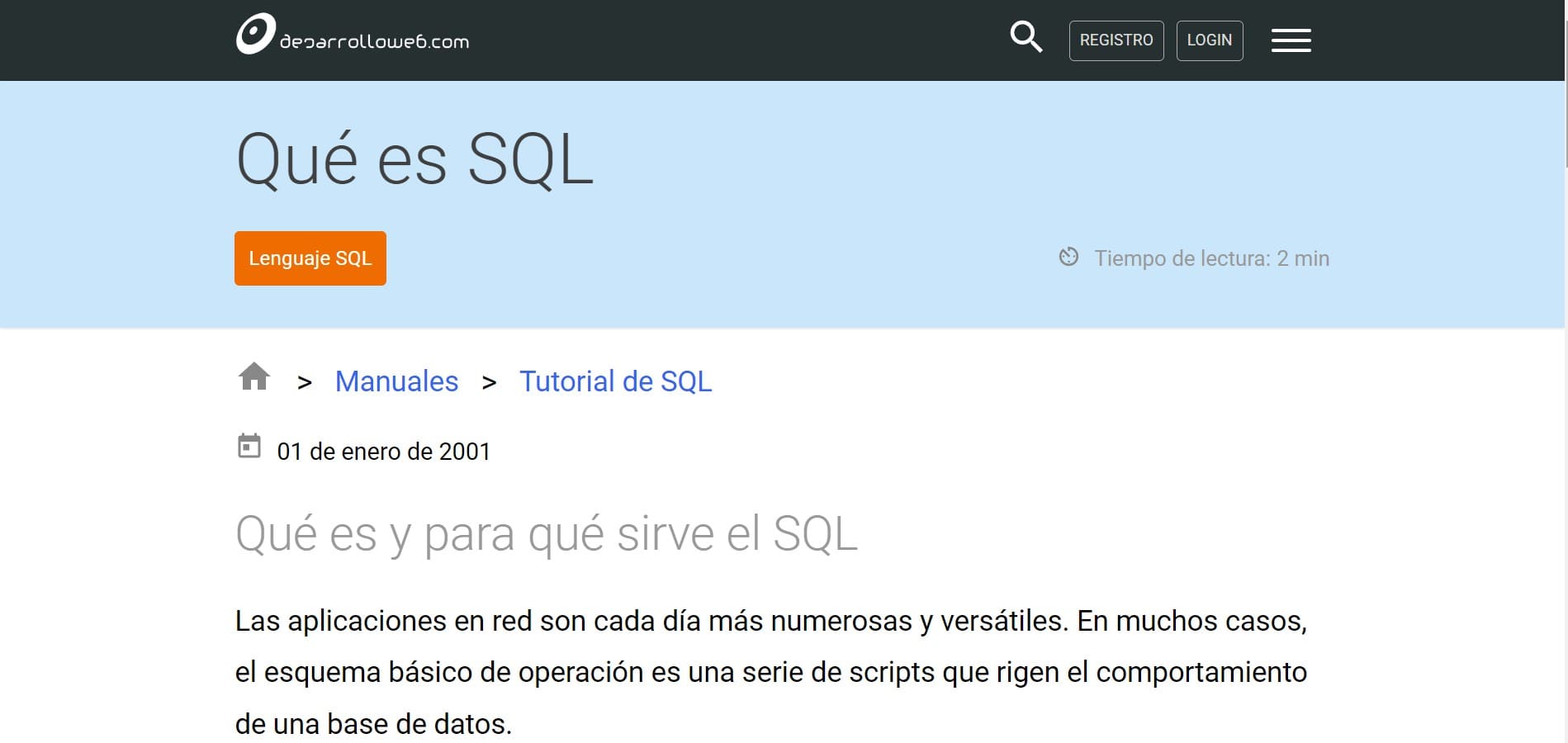Click heading Qué es y para qué sirve el SQL
The height and width of the screenshot is (743, 1568).
click(x=547, y=534)
